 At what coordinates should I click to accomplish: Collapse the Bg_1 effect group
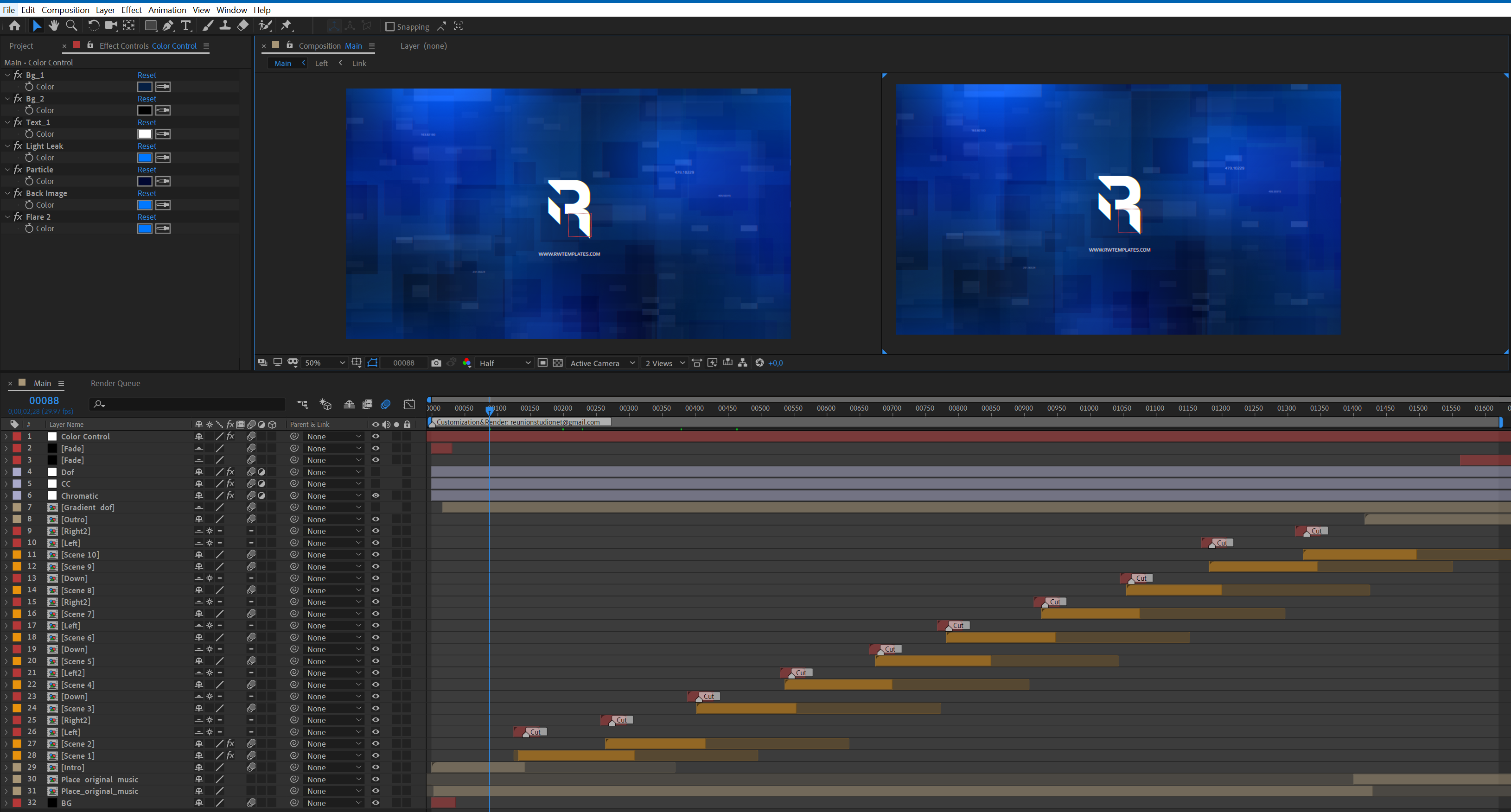pyautogui.click(x=7, y=75)
